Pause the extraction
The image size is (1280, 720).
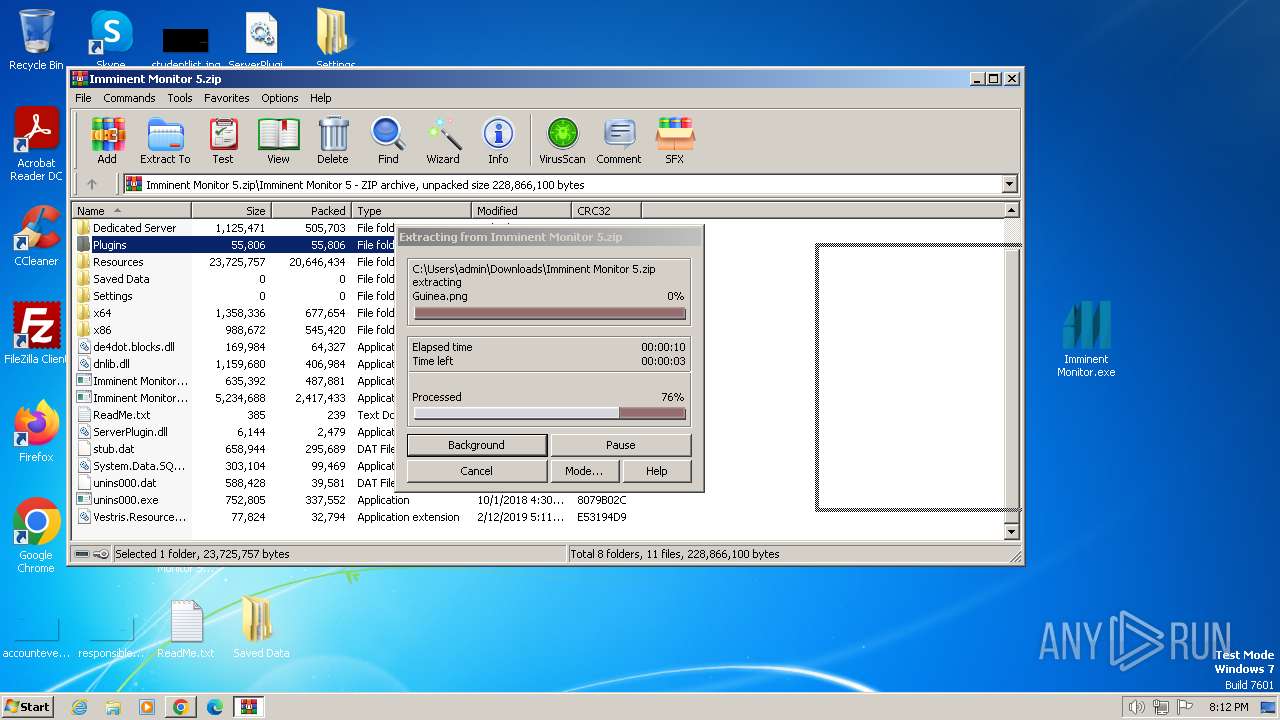pos(620,445)
